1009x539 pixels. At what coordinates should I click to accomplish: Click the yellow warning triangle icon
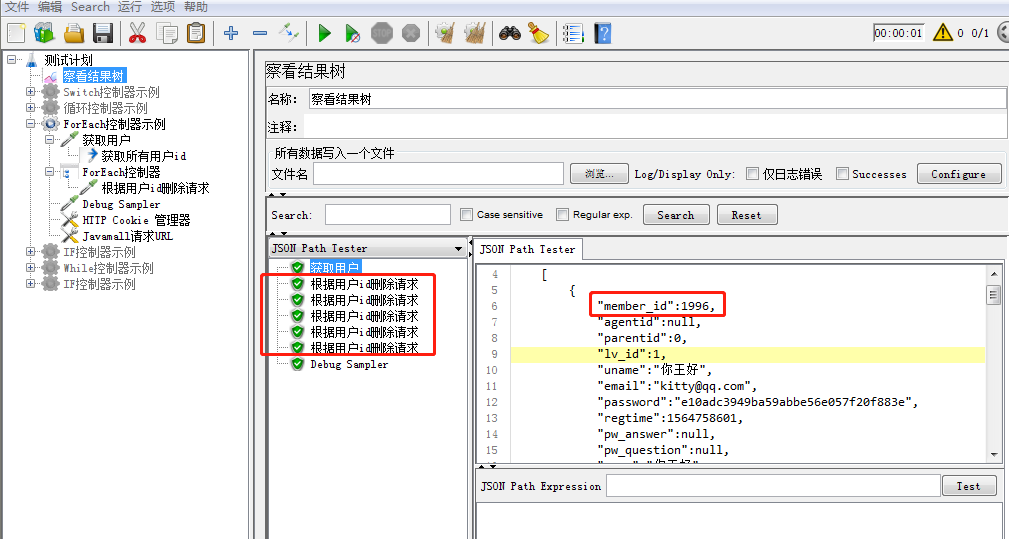[943, 32]
